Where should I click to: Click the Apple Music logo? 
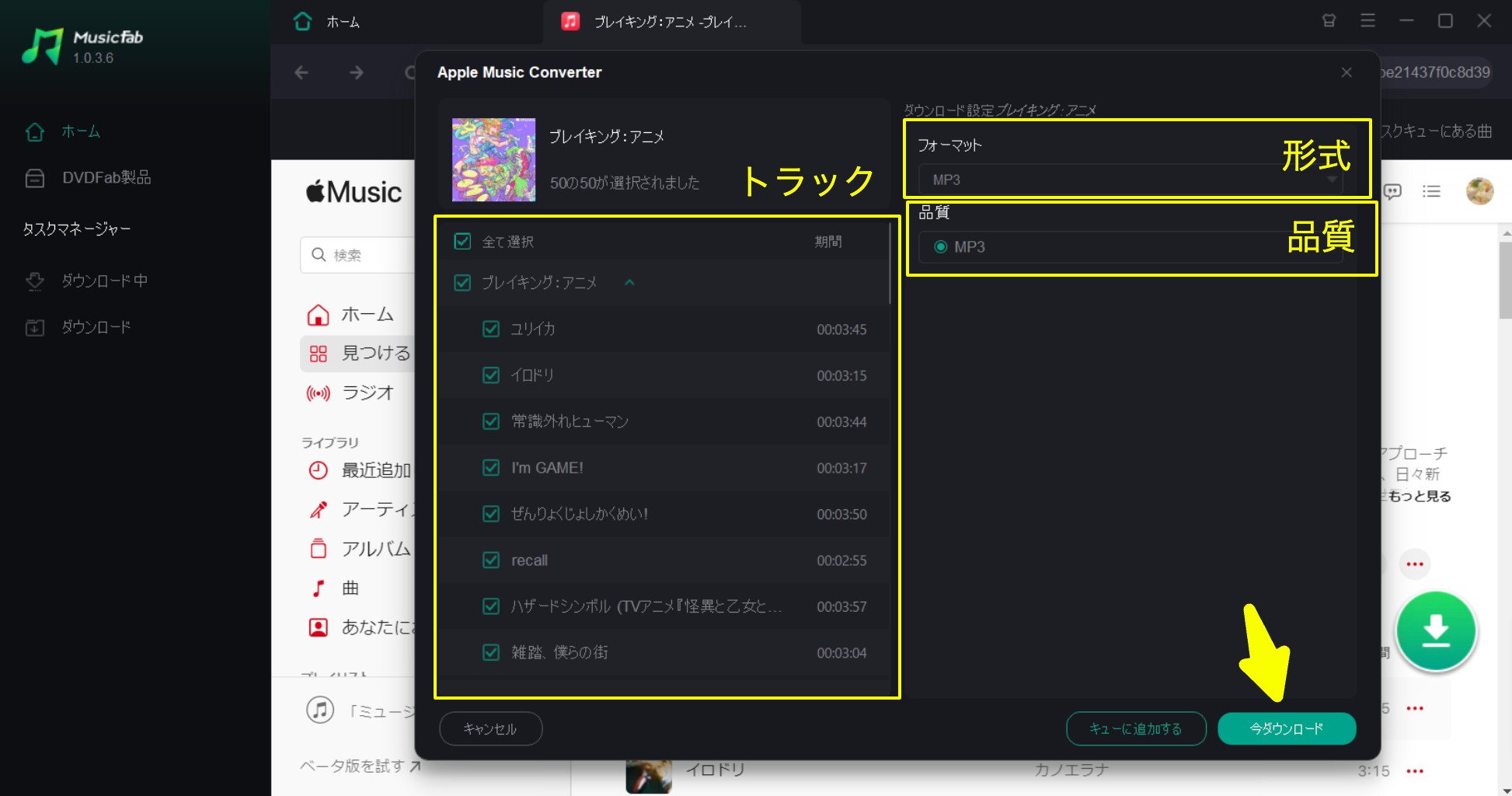tap(354, 192)
